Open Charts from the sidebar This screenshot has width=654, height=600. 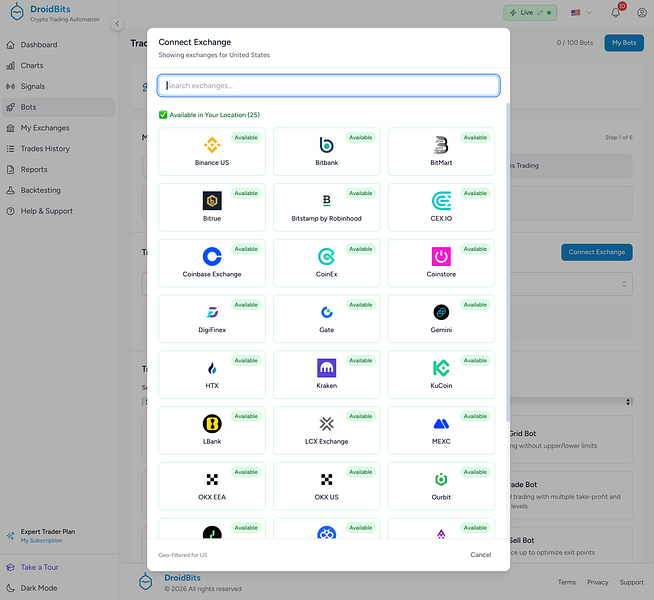pyautogui.click(x=58, y=65)
